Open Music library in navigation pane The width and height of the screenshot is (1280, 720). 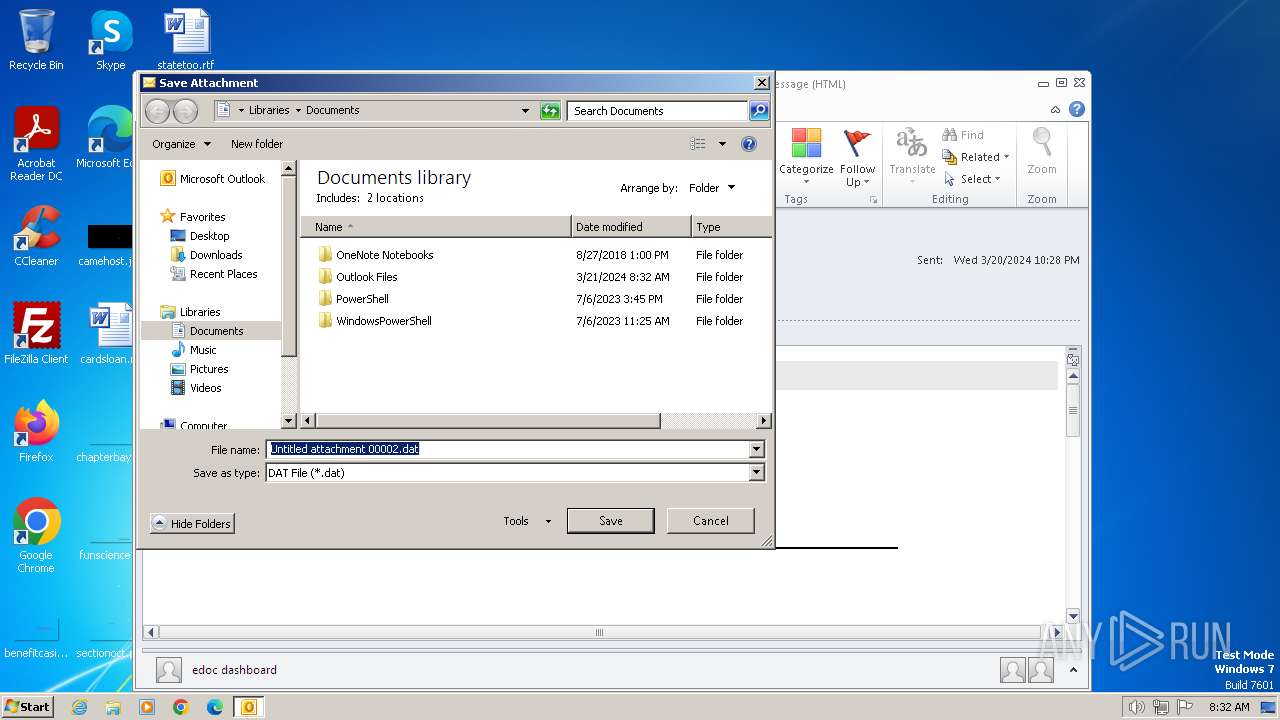coord(194,350)
